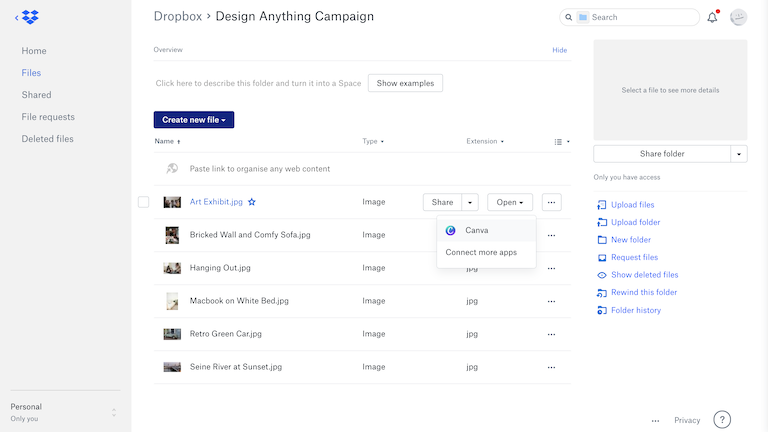This screenshot has height=432, width=768.
Task: Go to Deleted files in sidebar
Action: click(x=47, y=139)
